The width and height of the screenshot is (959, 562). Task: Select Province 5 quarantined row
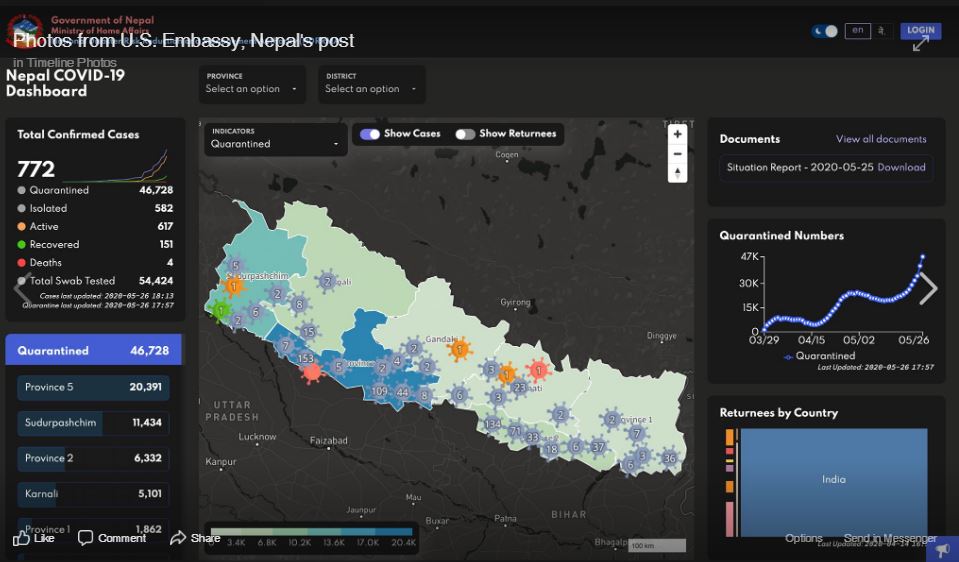[93, 387]
